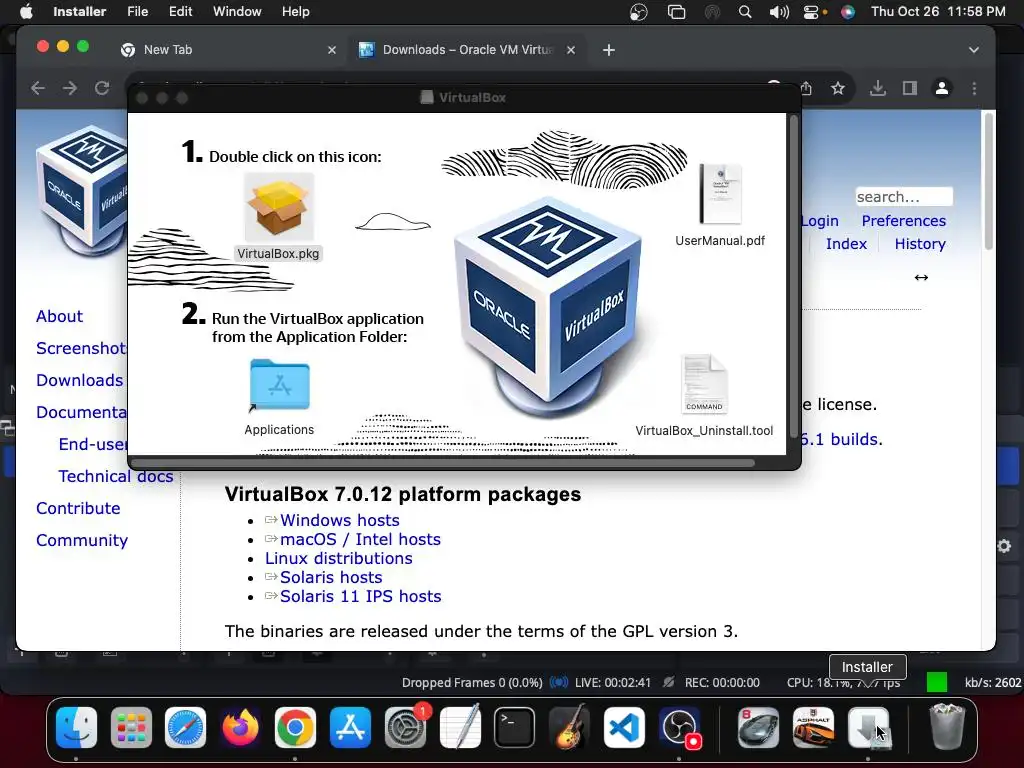
Task: Open Terminal from the dock
Action: coord(515,728)
